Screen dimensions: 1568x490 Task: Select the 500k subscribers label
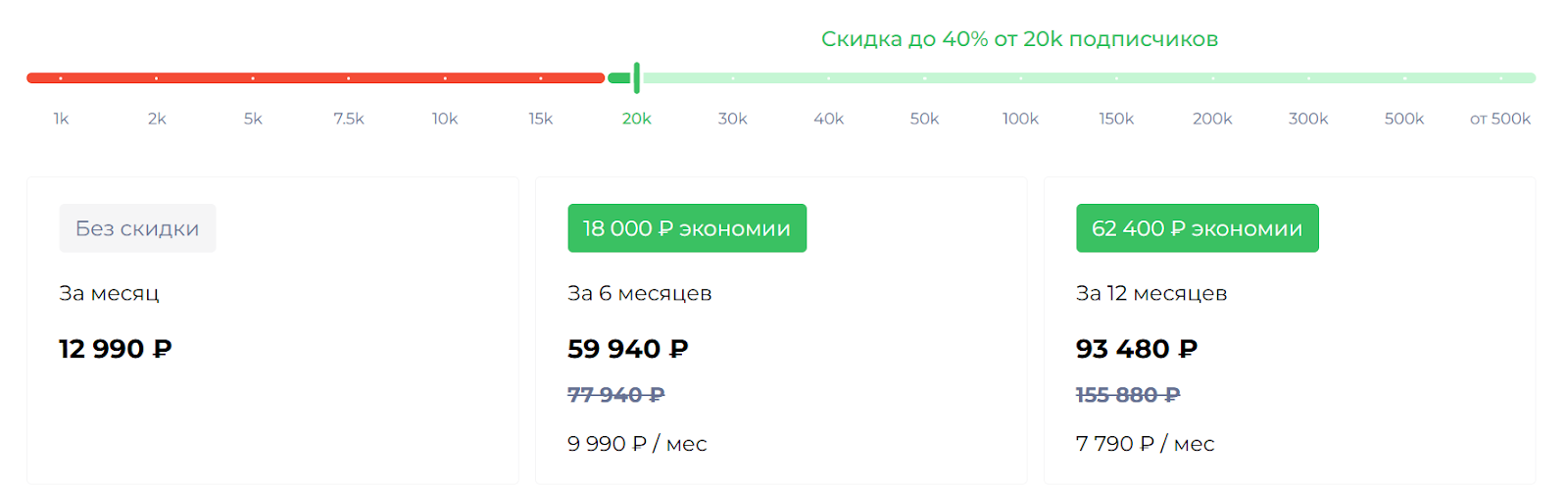[1404, 119]
